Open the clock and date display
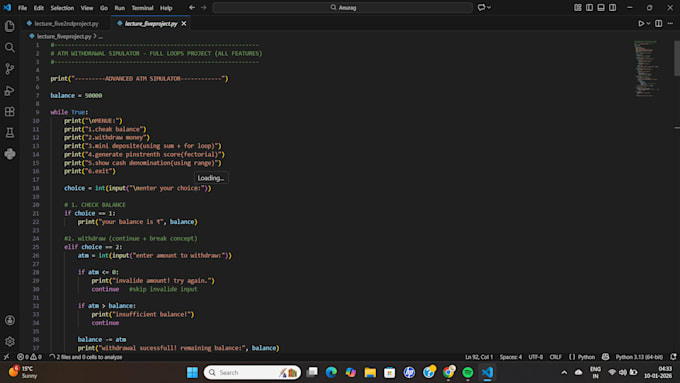Image resolution: width=680 pixels, height=383 pixels. tap(658, 372)
